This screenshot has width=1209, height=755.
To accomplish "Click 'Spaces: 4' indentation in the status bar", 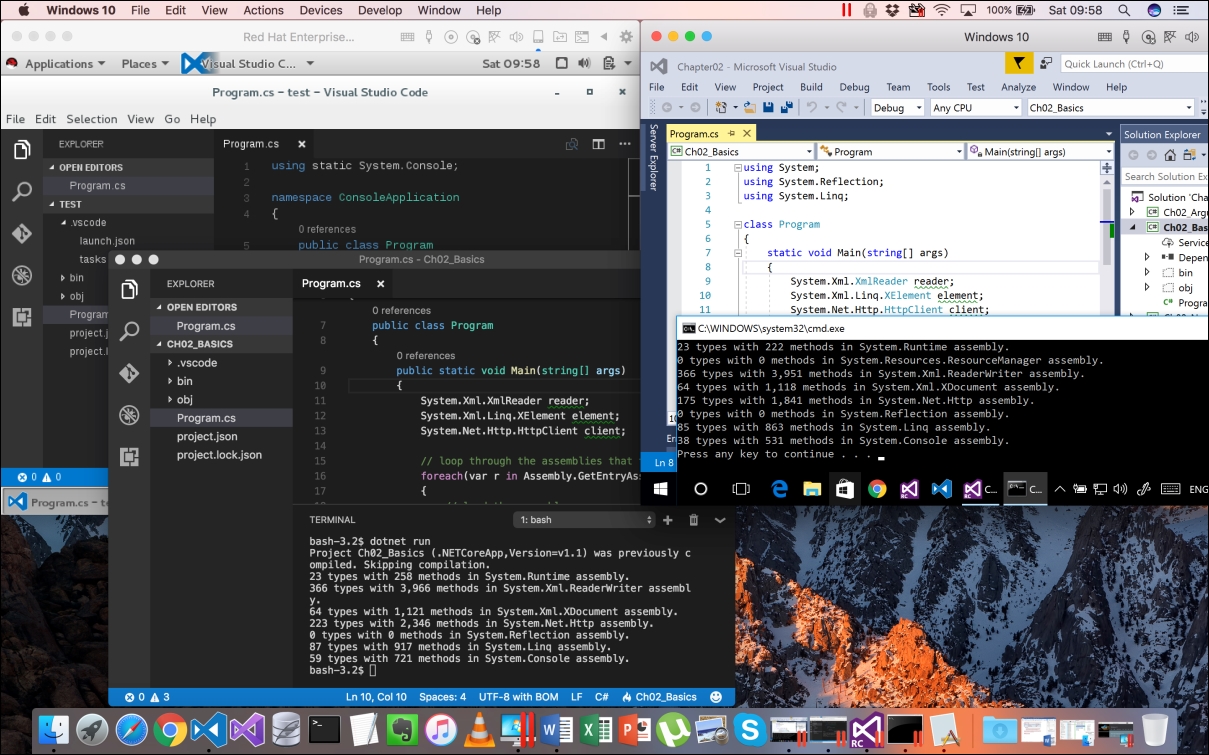I will click(x=442, y=697).
